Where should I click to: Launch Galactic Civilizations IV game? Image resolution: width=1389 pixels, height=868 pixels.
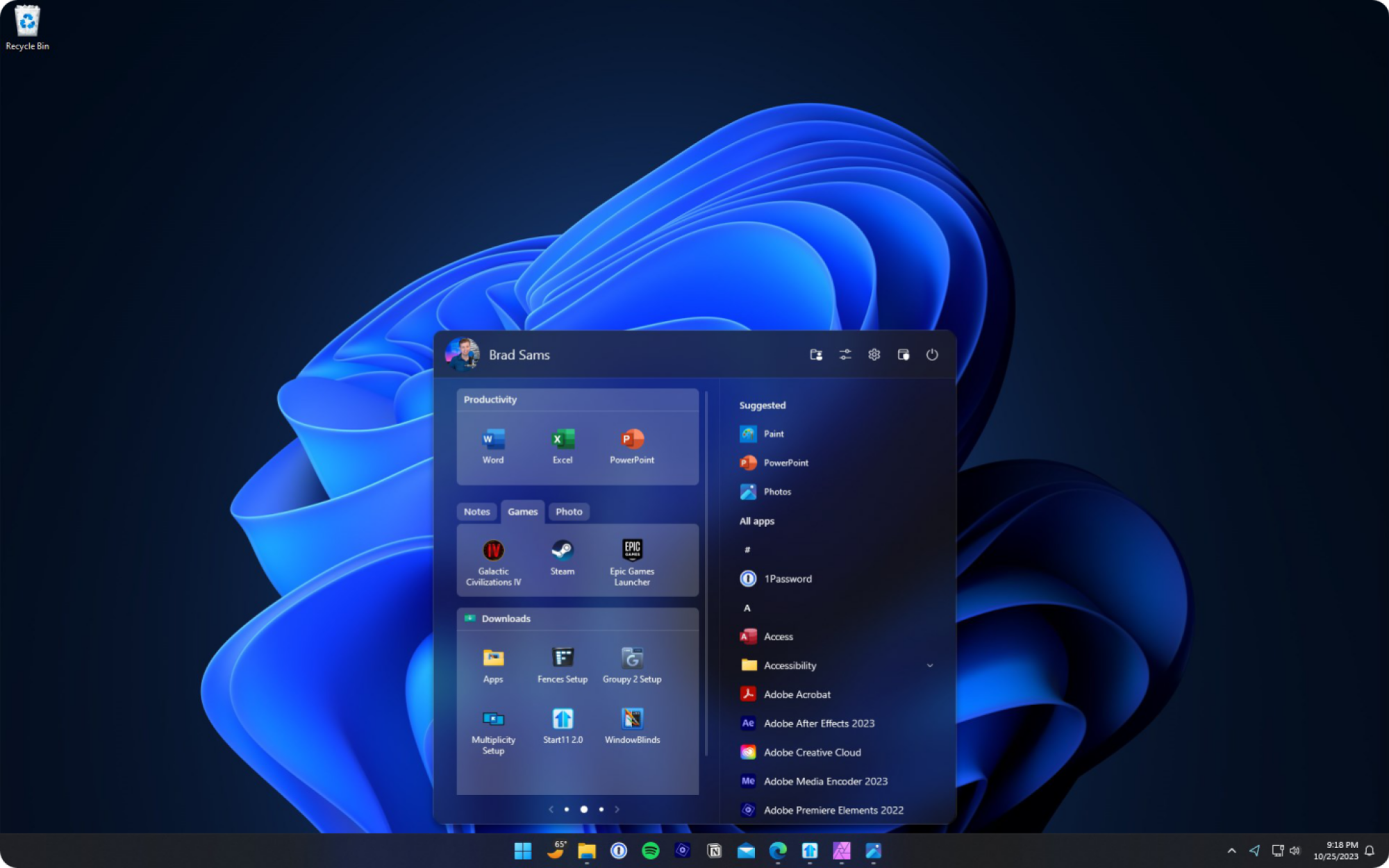[x=493, y=558]
